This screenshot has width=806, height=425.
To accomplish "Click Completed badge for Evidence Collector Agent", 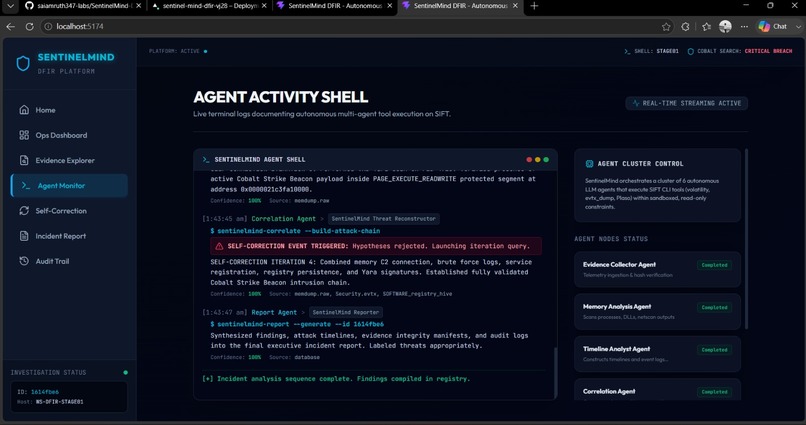I will point(715,265).
